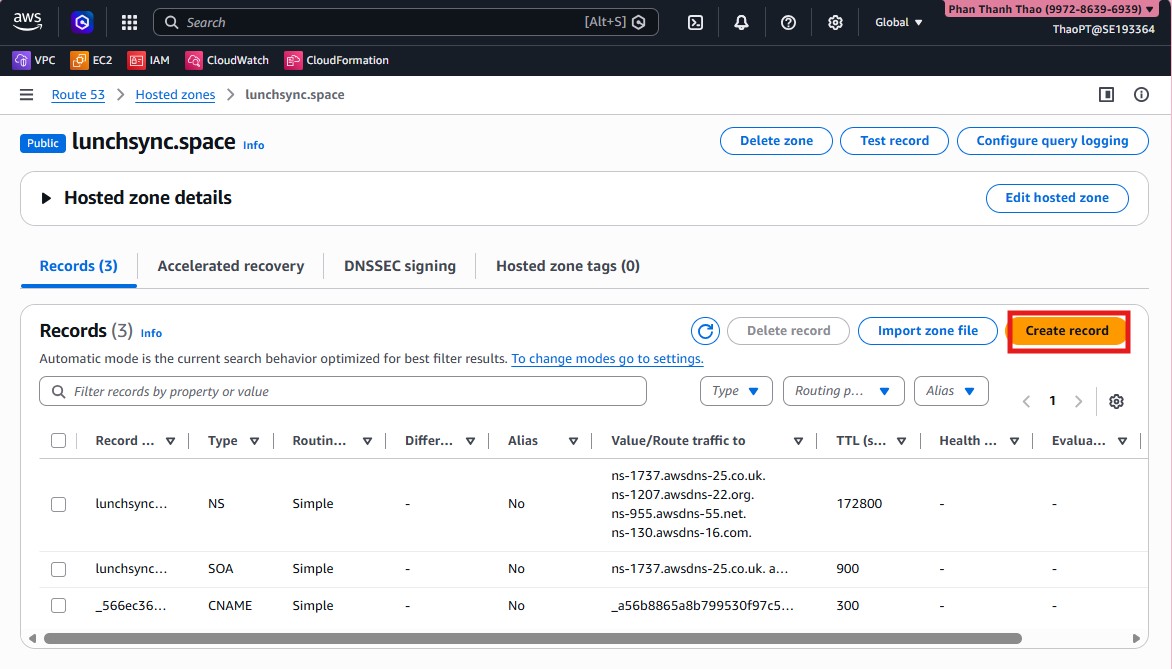This screenshot has width=1172, height=669.
Task: Open records table preferences gear icon
Action: [1117, 401]
